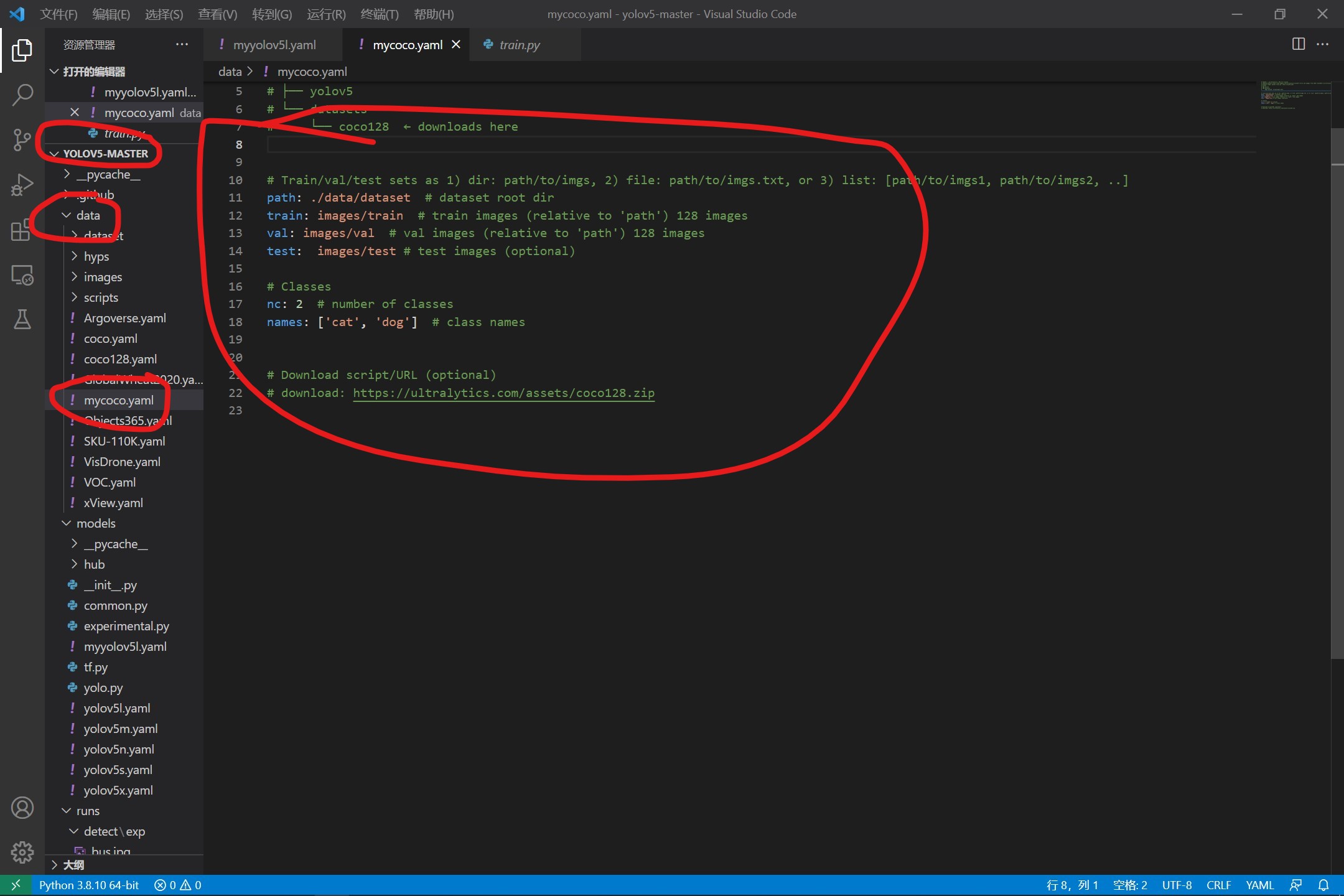Screen dimensions: 1344x896
Task: Click the Source Control icon in sidebar
Action: (22, 140)
